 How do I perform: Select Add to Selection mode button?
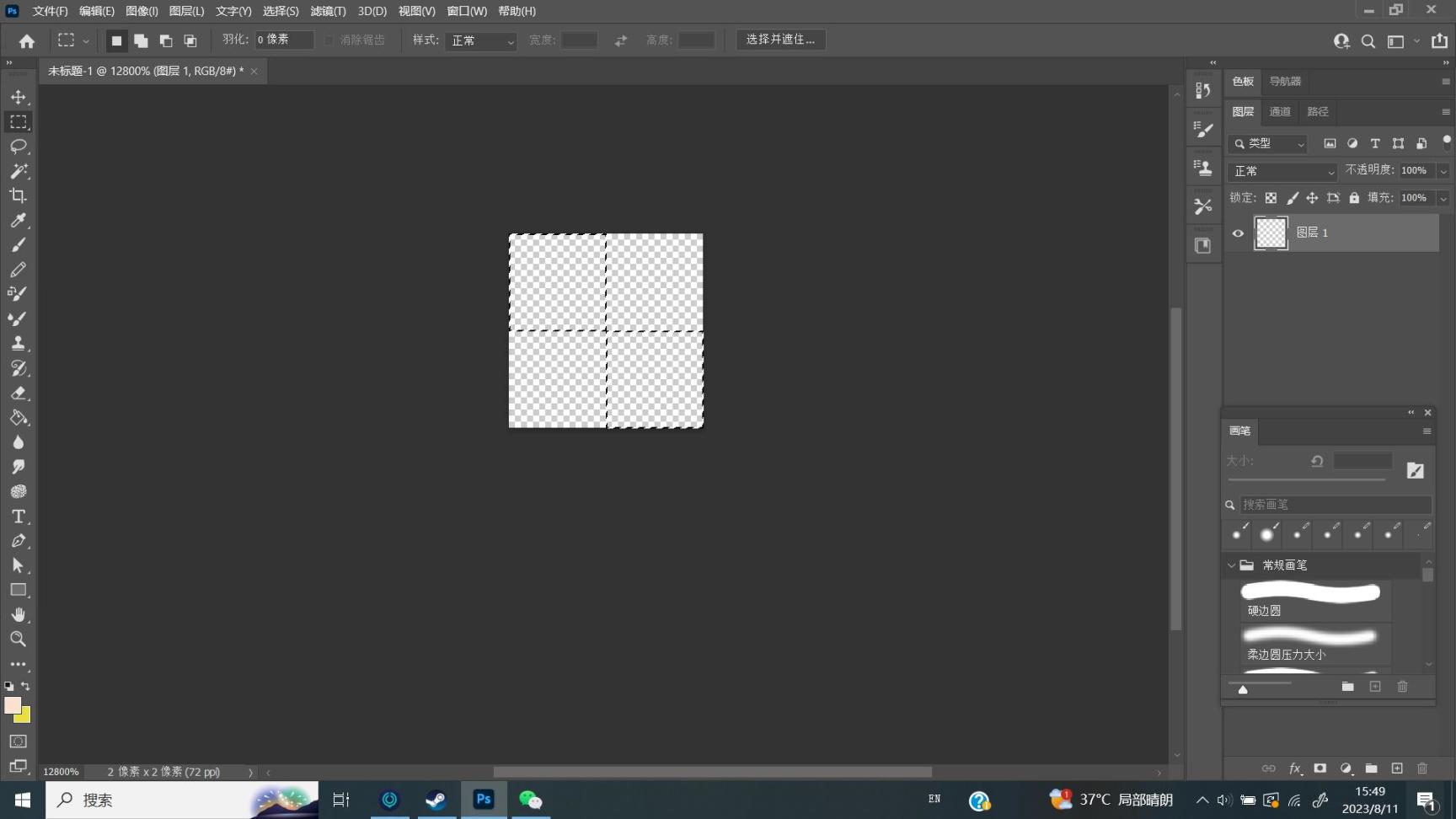[x=141, y=40]
